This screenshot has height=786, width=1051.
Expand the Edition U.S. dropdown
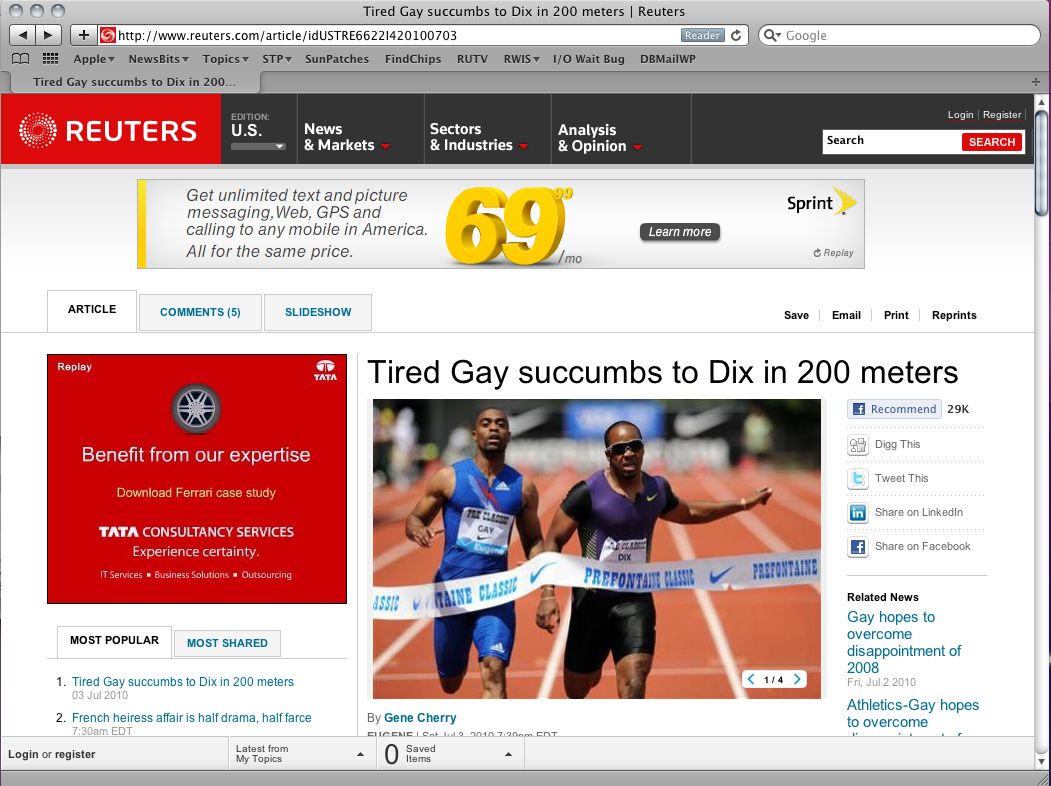pos(258,146)
